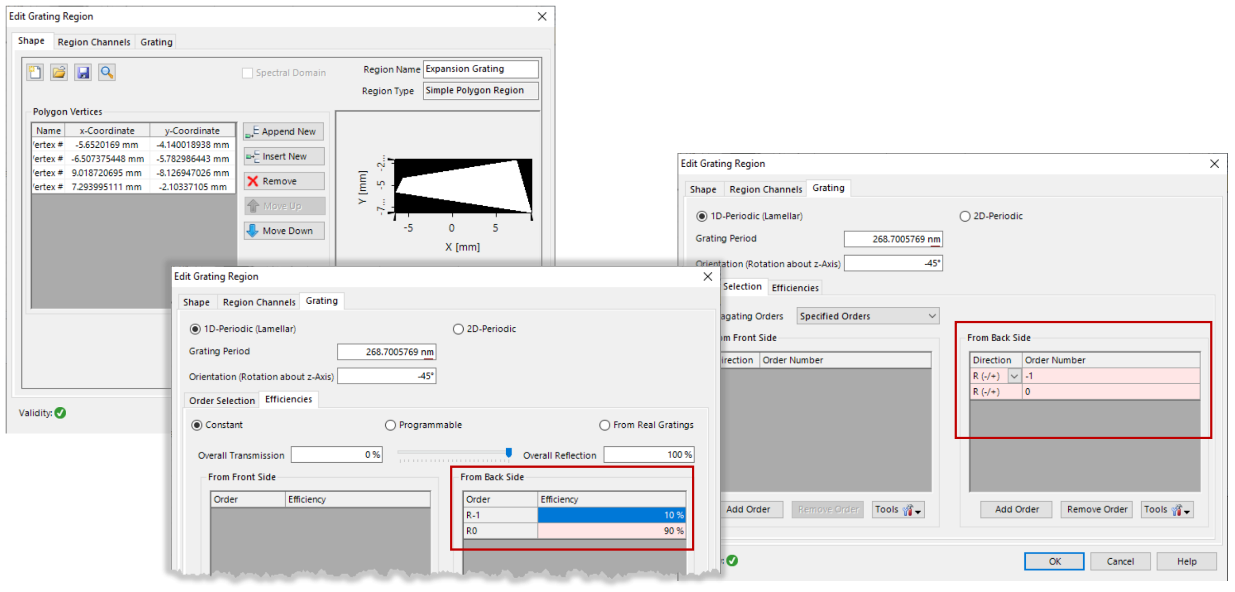Switch to Region Channels tab in Order Selection window

pos(766,189)
